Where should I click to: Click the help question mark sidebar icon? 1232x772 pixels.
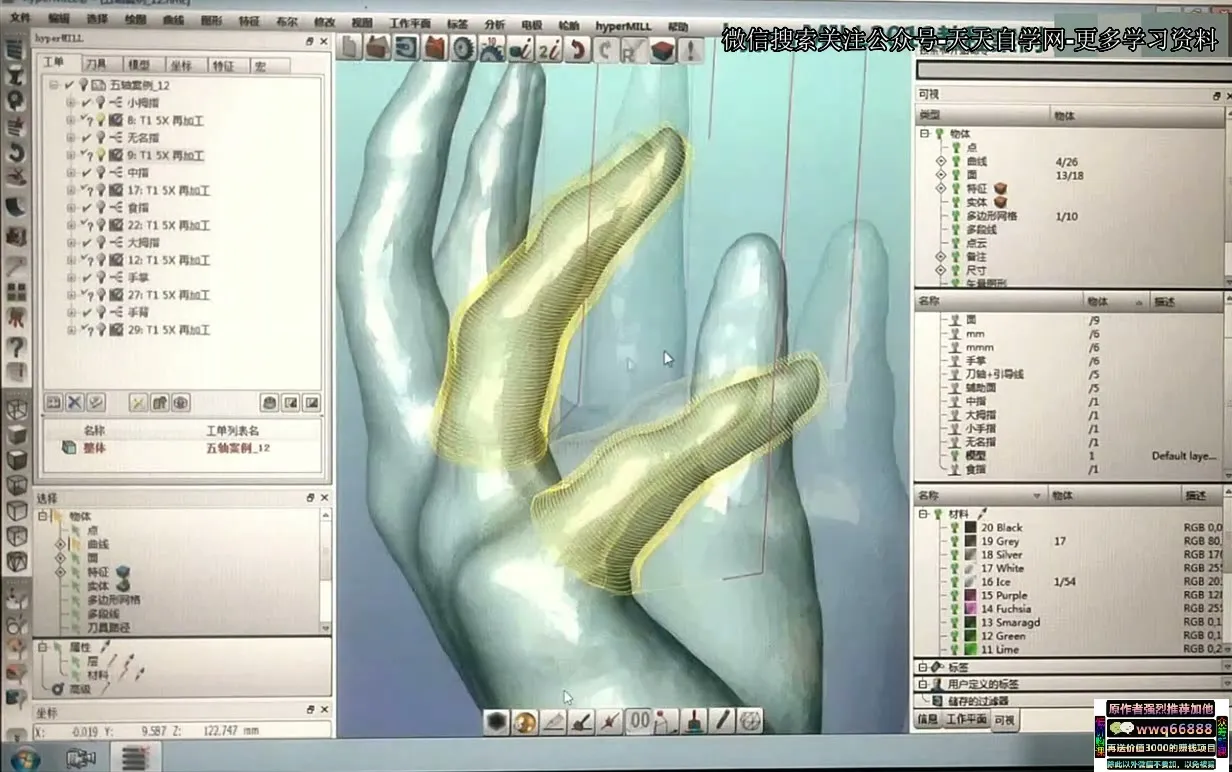pyautogui.click(x=17, y=346)
